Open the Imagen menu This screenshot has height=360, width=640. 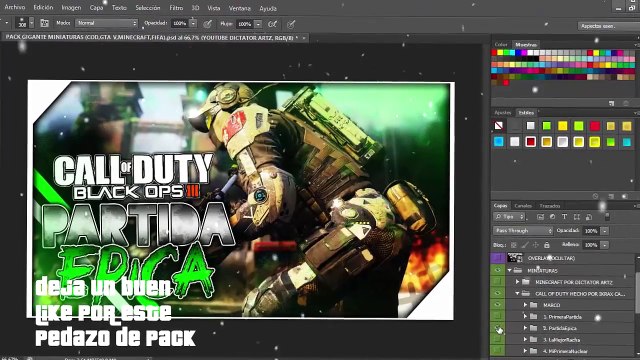click(x=71, y=8)
